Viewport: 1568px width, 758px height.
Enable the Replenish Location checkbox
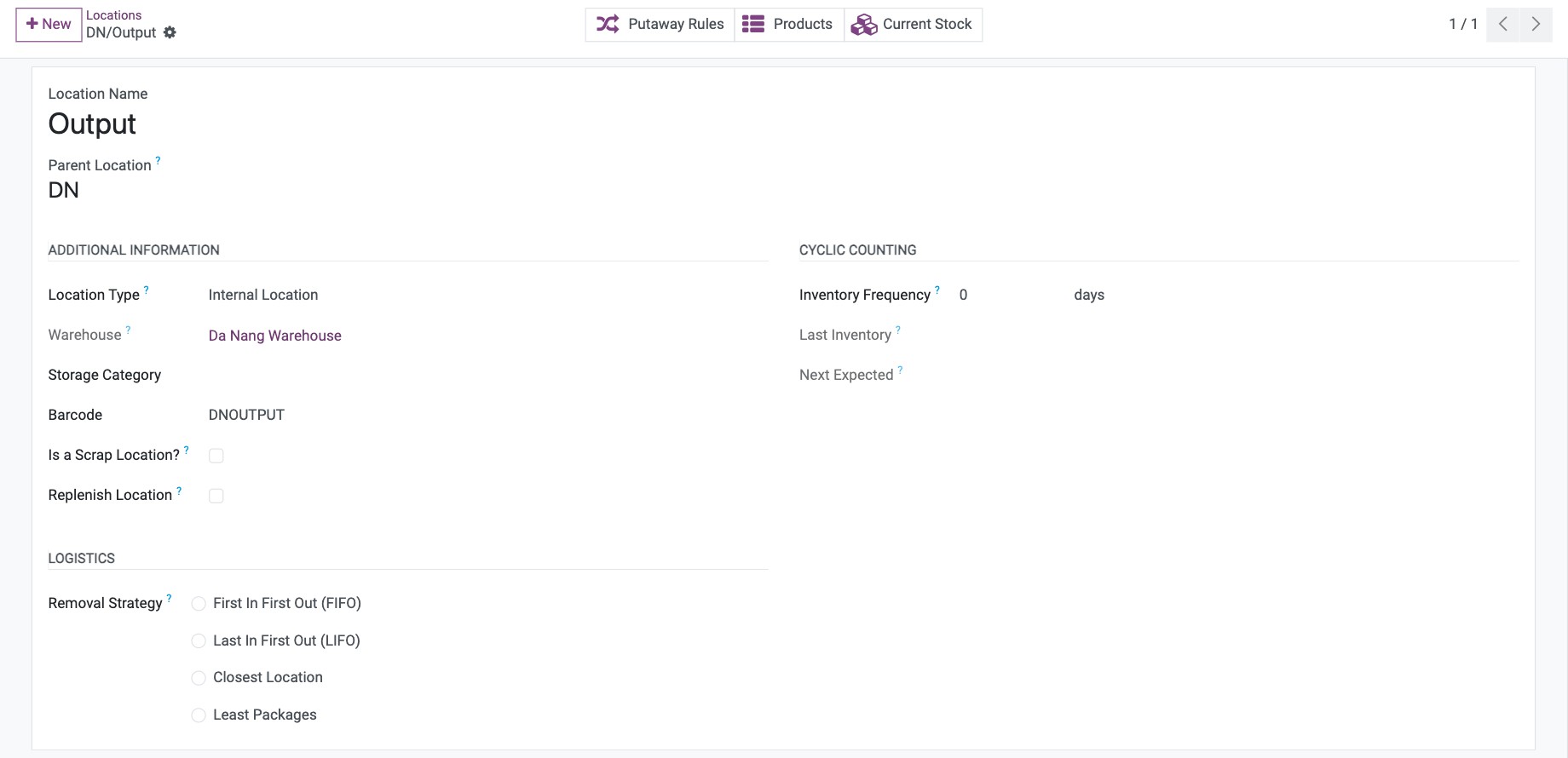coord(216,496)
